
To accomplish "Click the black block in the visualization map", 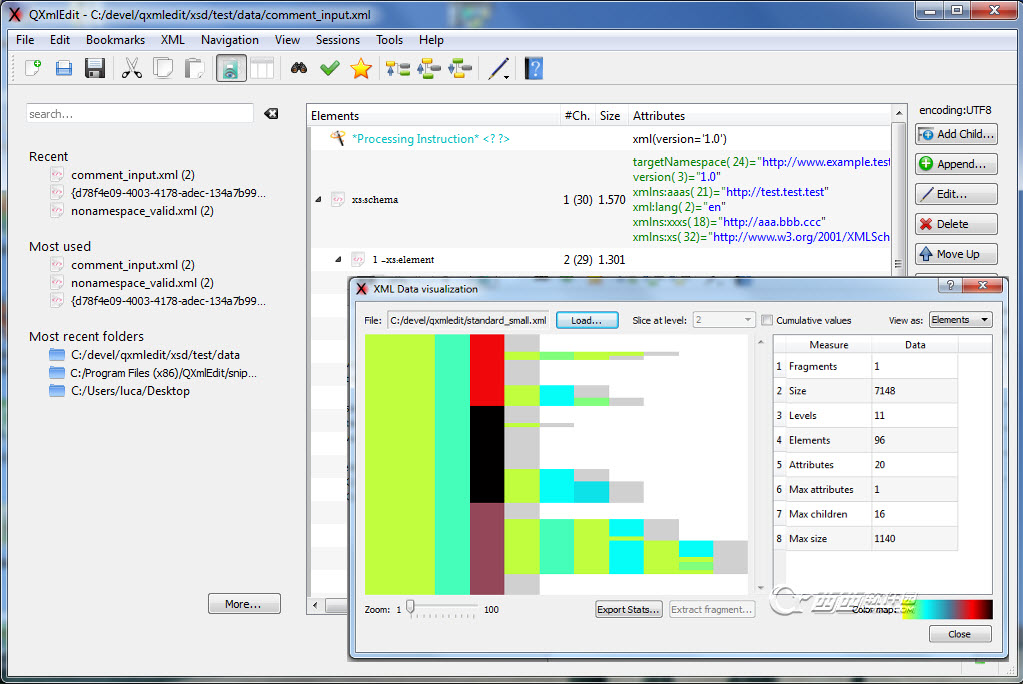I will (x=487, y=454).
